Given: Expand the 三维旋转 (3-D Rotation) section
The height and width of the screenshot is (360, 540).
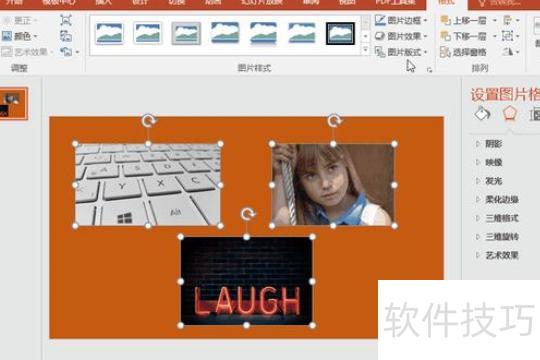Looking at the screenshot, I should (x=497, y=237).
